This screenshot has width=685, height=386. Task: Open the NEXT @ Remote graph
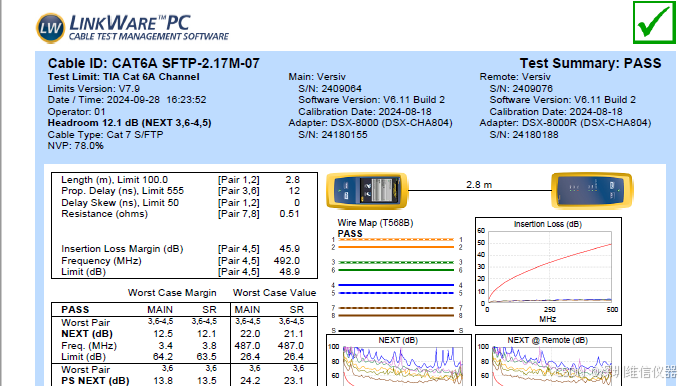pos(548,360)
